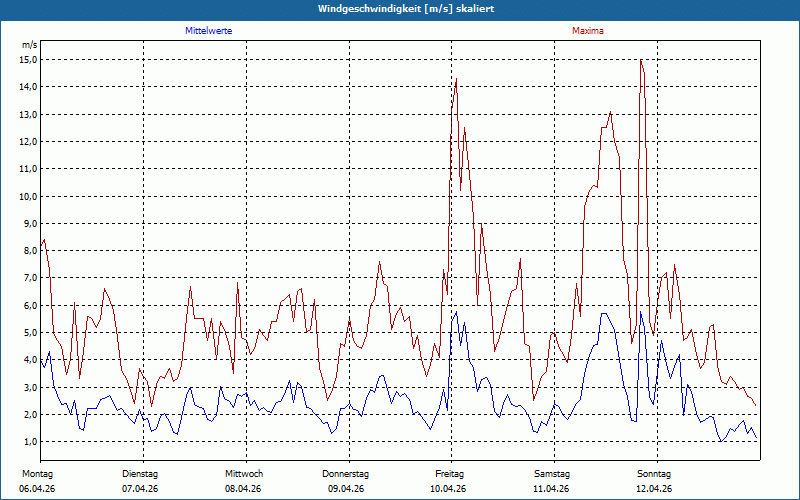Click the date 09.04.26
Image resolution: width=800 pixels, height=500 pixels.
pyautogui.click(x=346, y=489)
